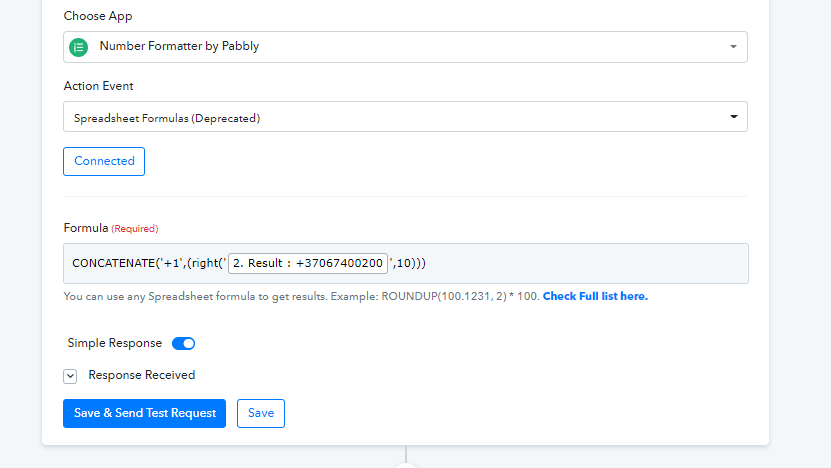This screenshot has width=831, height=468.
Task: Click Save & Send Test Request
Action: 144,413
